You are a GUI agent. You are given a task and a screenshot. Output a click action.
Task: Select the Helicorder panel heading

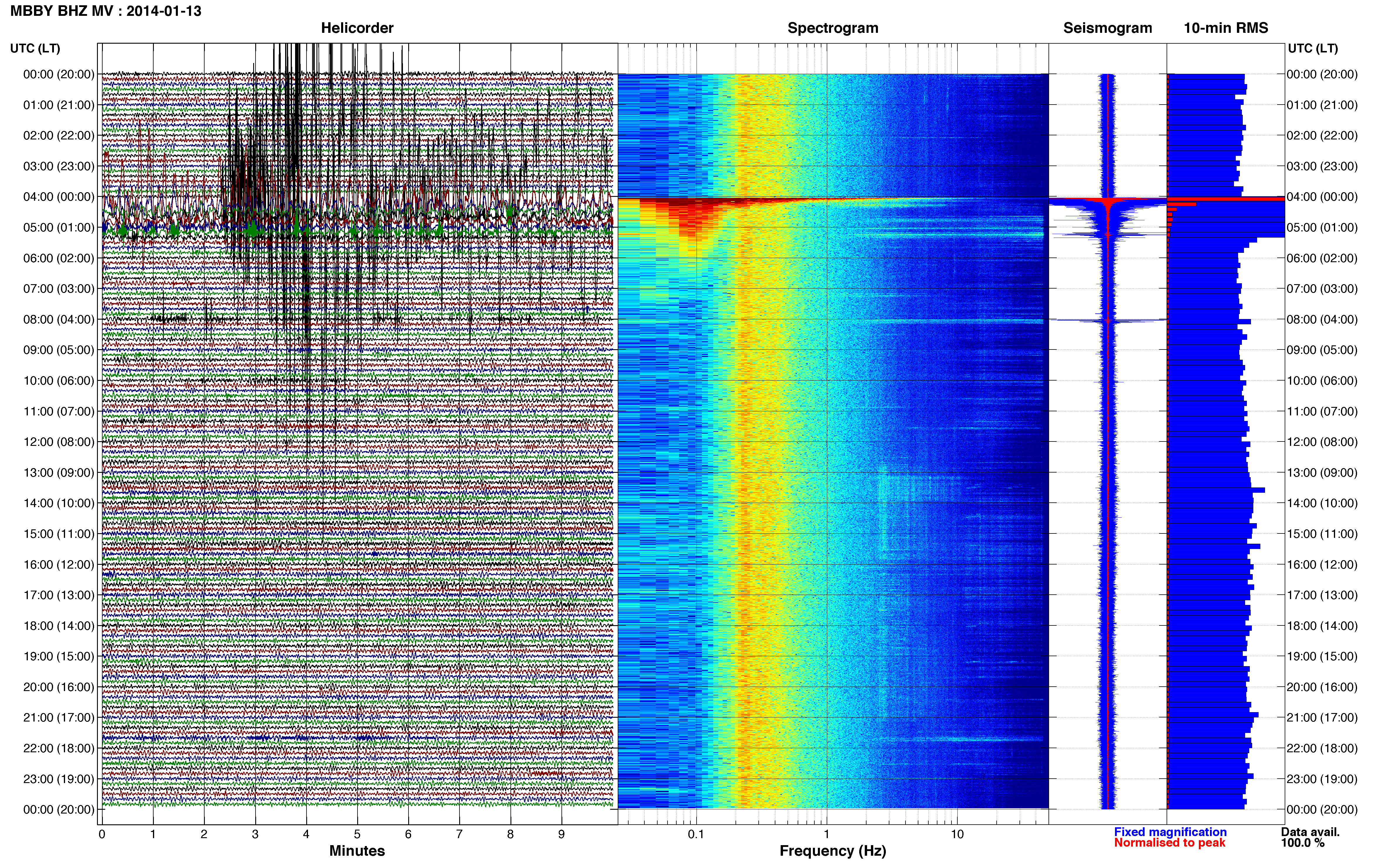click(357, 28)
